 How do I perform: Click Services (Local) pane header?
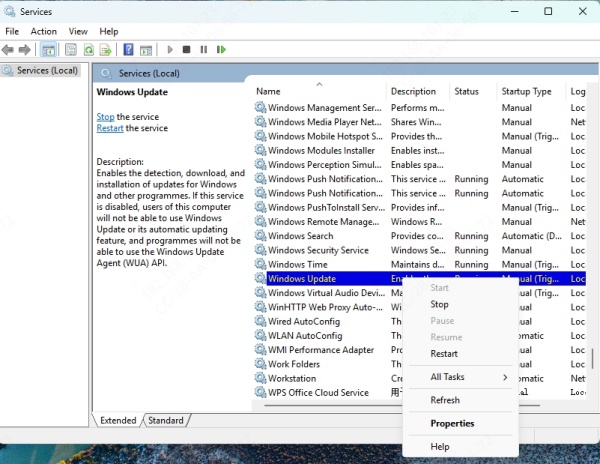149,73
